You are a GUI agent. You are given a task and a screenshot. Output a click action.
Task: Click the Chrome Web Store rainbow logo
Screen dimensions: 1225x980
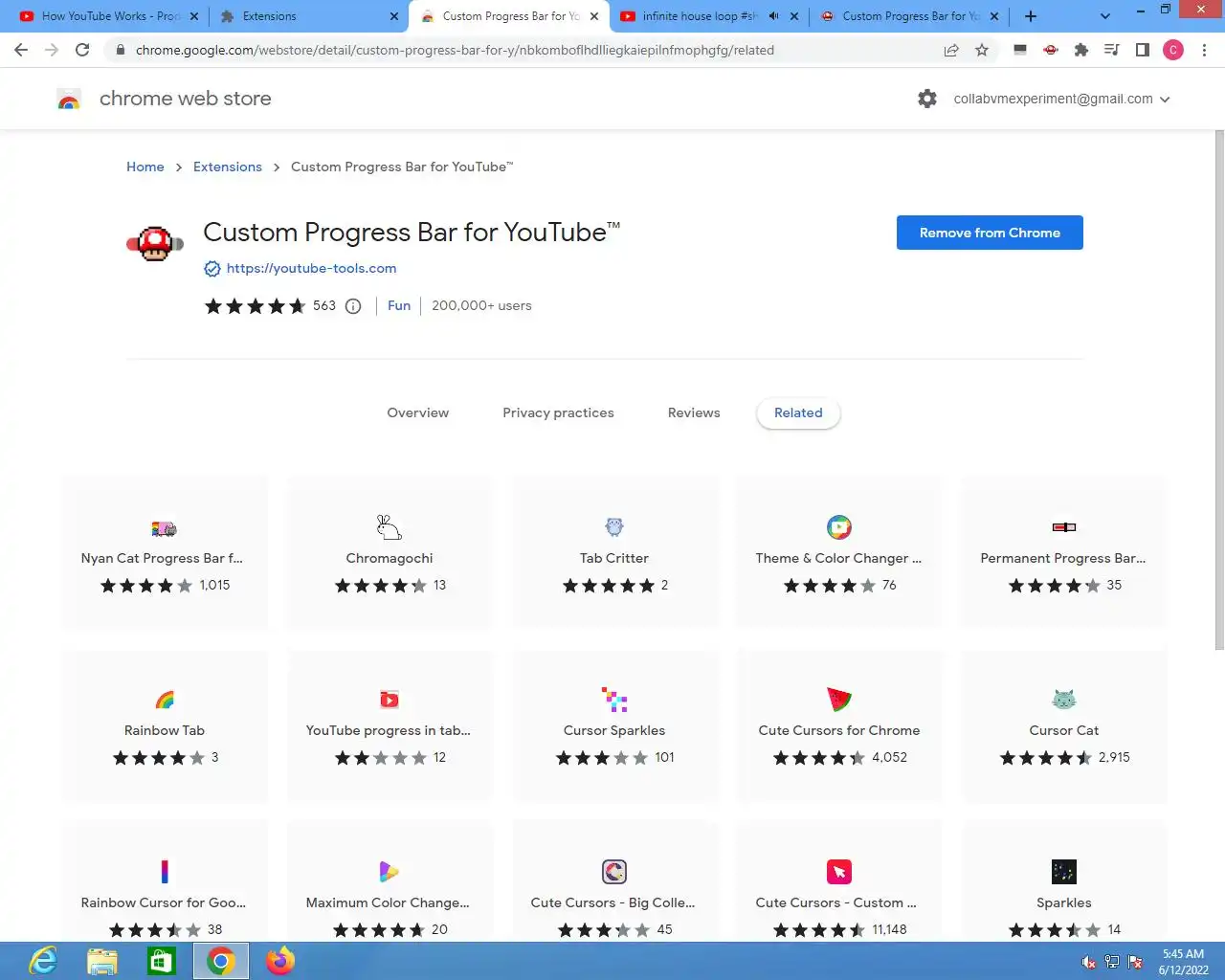point(69,99)
